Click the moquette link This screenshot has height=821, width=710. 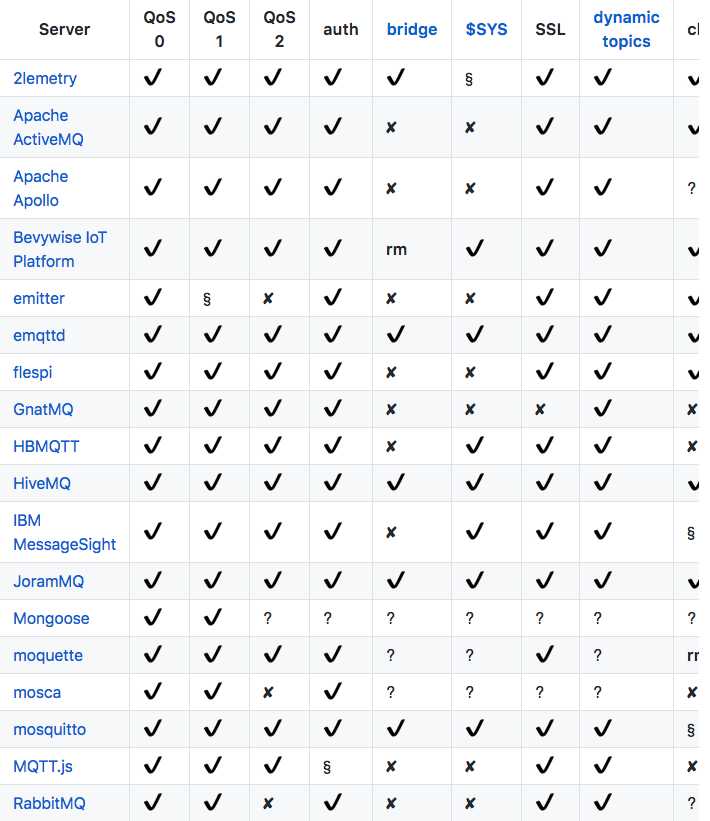click(x=48, y=655)
